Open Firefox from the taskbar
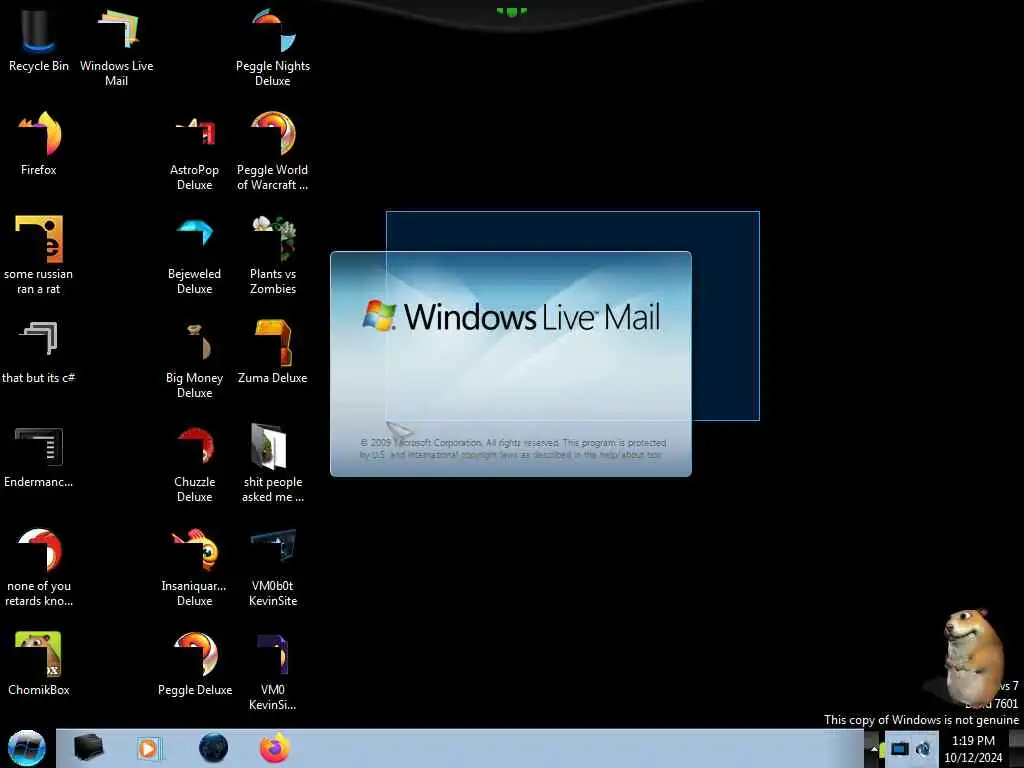Screen dimensions: 1024x768 click(275, 748)
